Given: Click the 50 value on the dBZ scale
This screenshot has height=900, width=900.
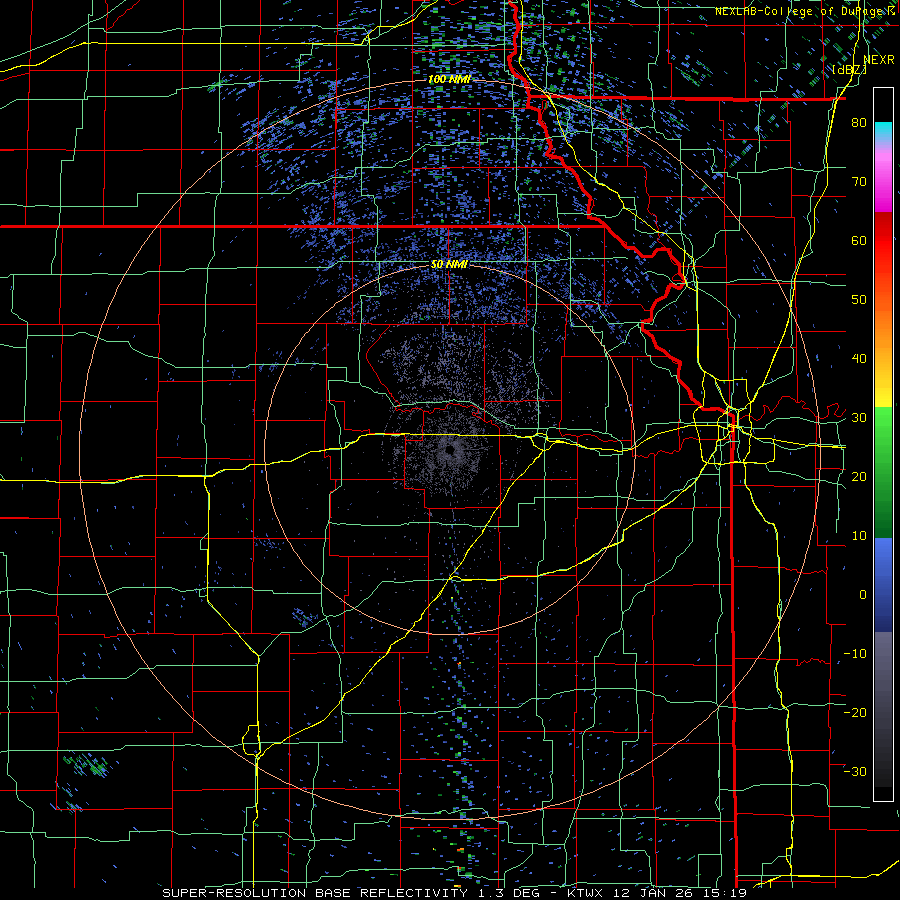Looking at the screenshot, I should (x=859, y=300).
